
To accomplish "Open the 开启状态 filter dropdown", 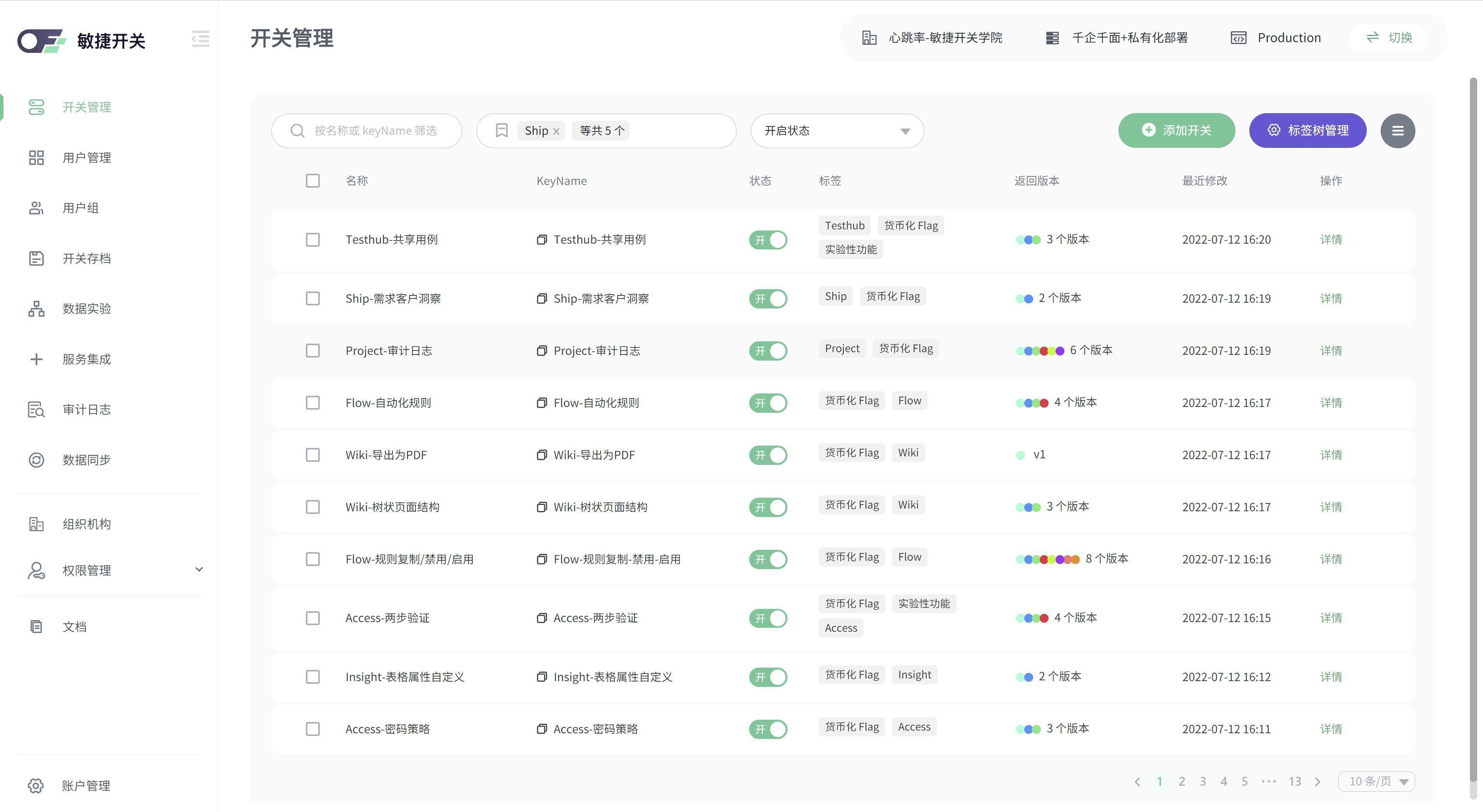I will 836,131.
